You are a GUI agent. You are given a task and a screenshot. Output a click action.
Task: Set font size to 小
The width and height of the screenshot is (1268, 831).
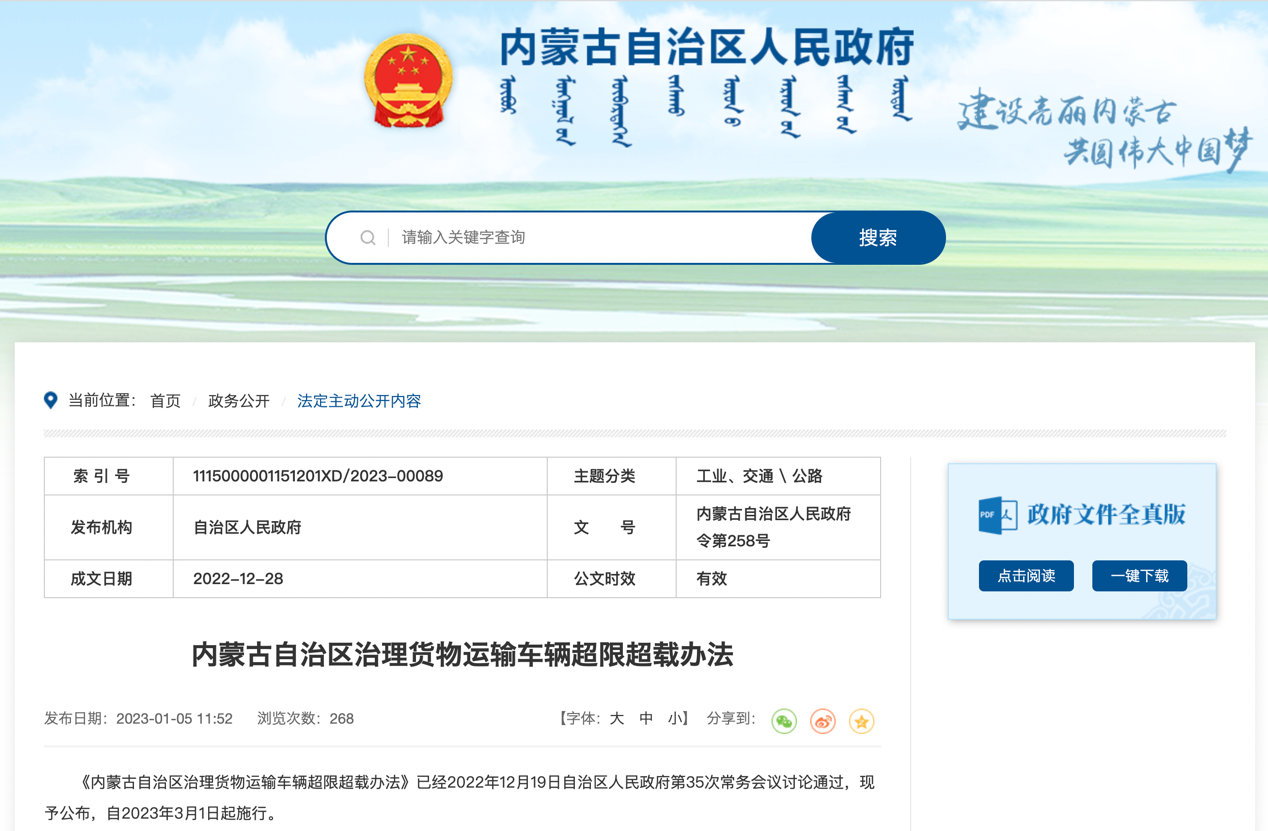pyautogui.click(x=675, y=719)
